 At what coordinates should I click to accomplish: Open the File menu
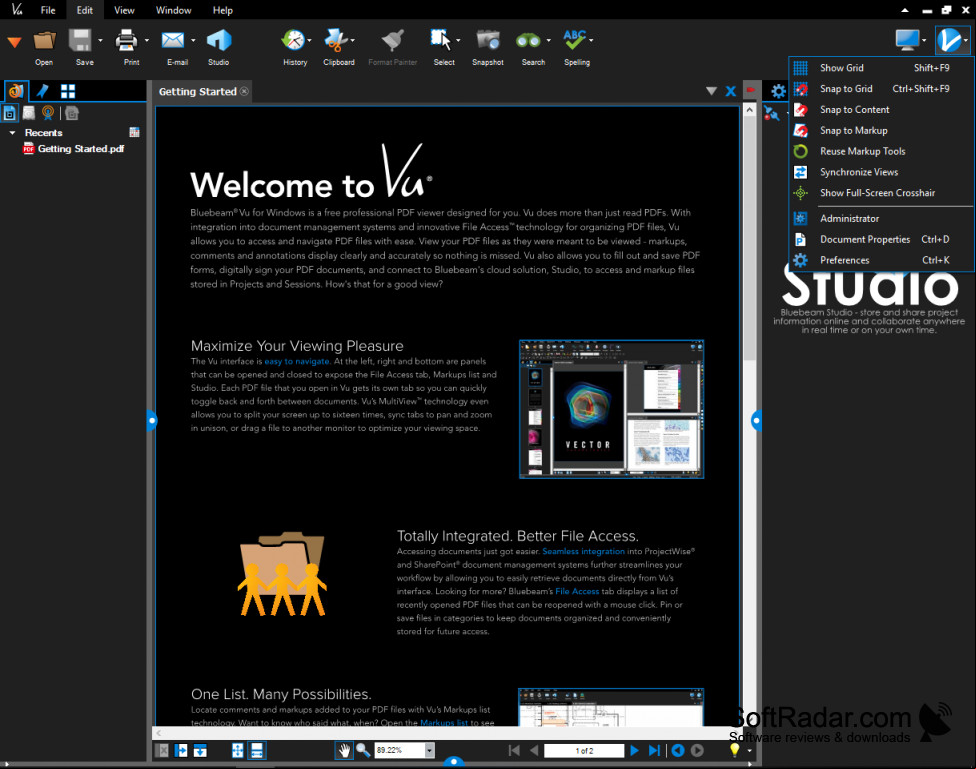(48, 10)
